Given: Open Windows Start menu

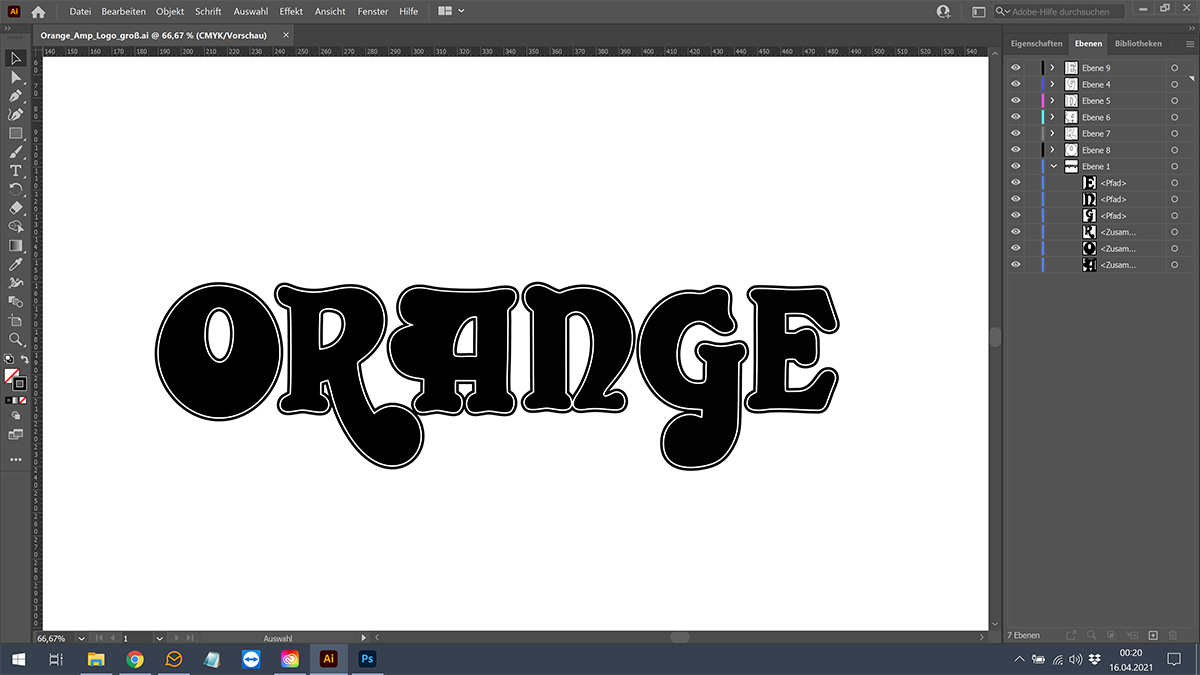Looking at the screenshot, I should coord(18,659).
